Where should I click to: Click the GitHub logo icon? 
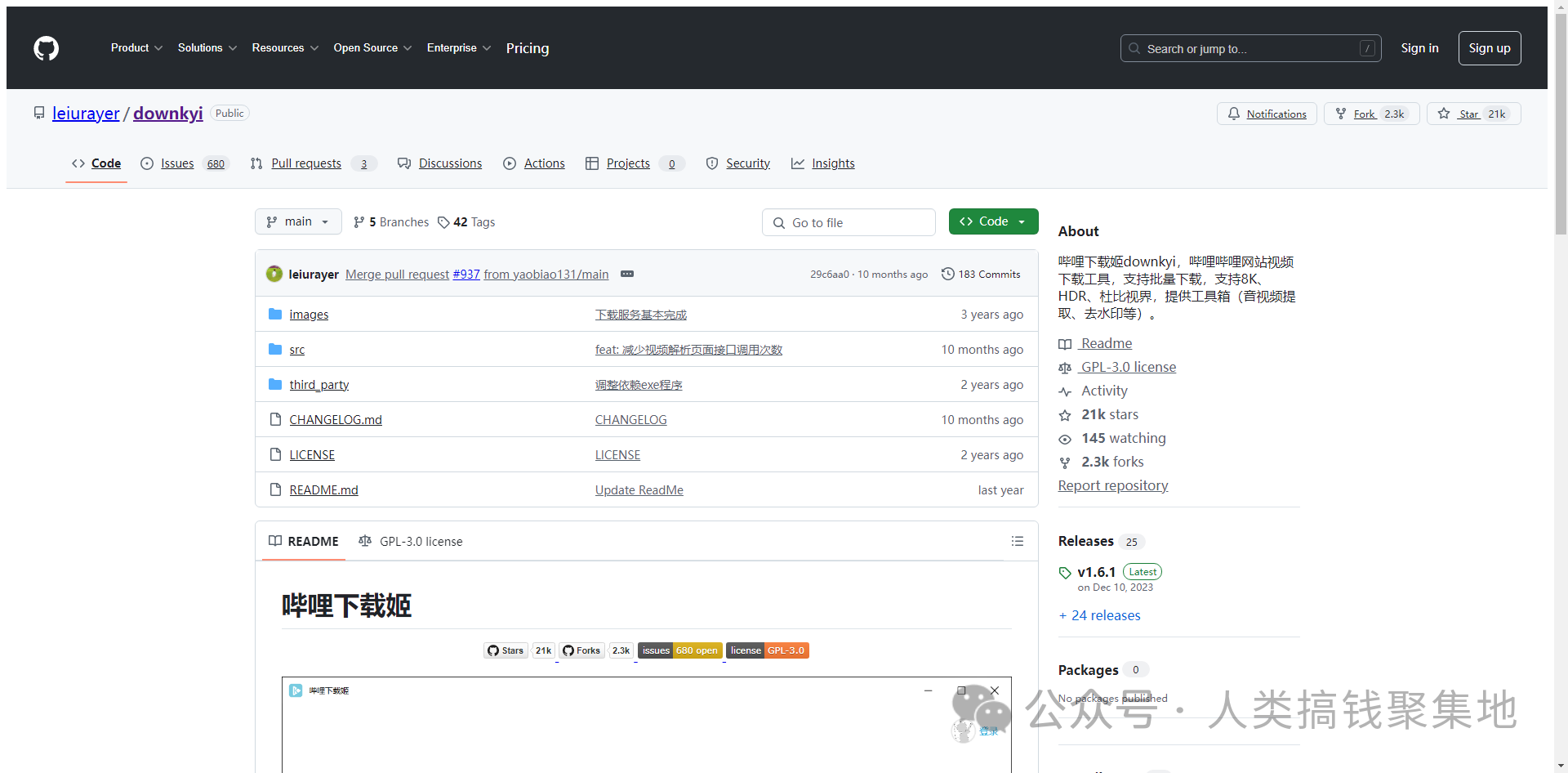pos(46,48)
